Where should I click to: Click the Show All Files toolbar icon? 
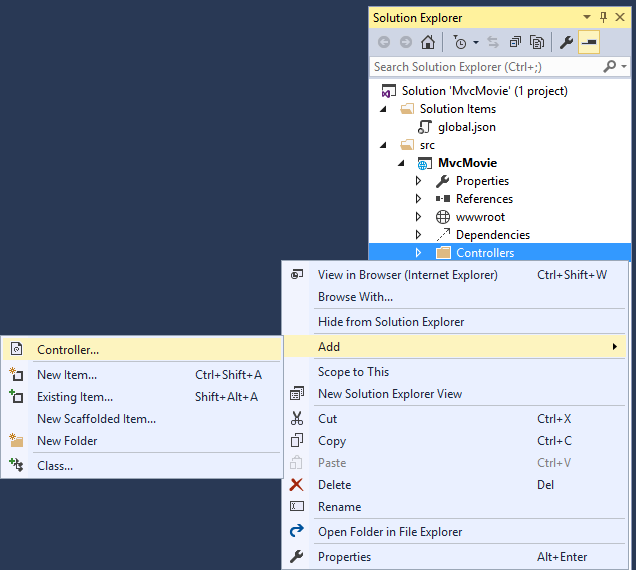[537, 42]
